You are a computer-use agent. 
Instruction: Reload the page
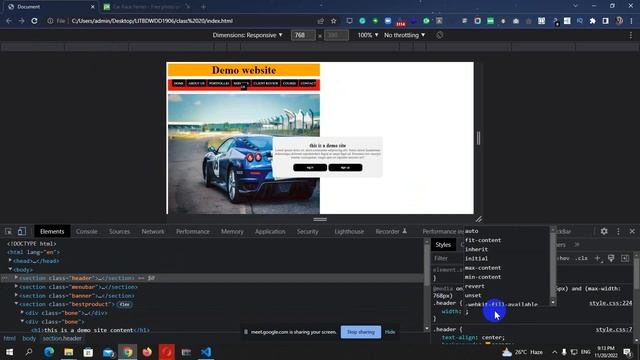34,21
